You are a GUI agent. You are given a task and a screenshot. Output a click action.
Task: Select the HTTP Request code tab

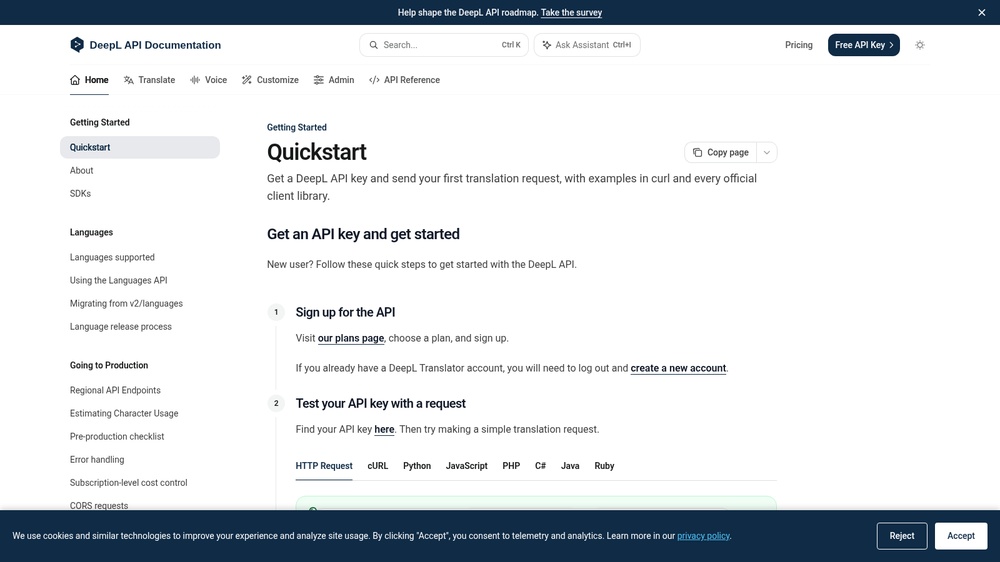[324, 466]
